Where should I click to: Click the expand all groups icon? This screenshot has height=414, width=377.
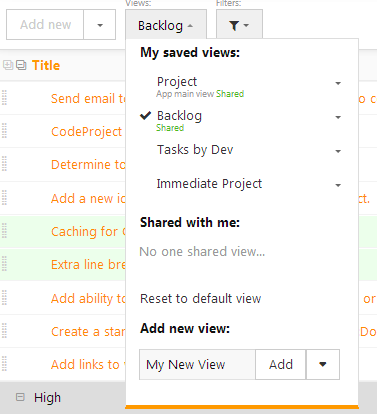8,65
